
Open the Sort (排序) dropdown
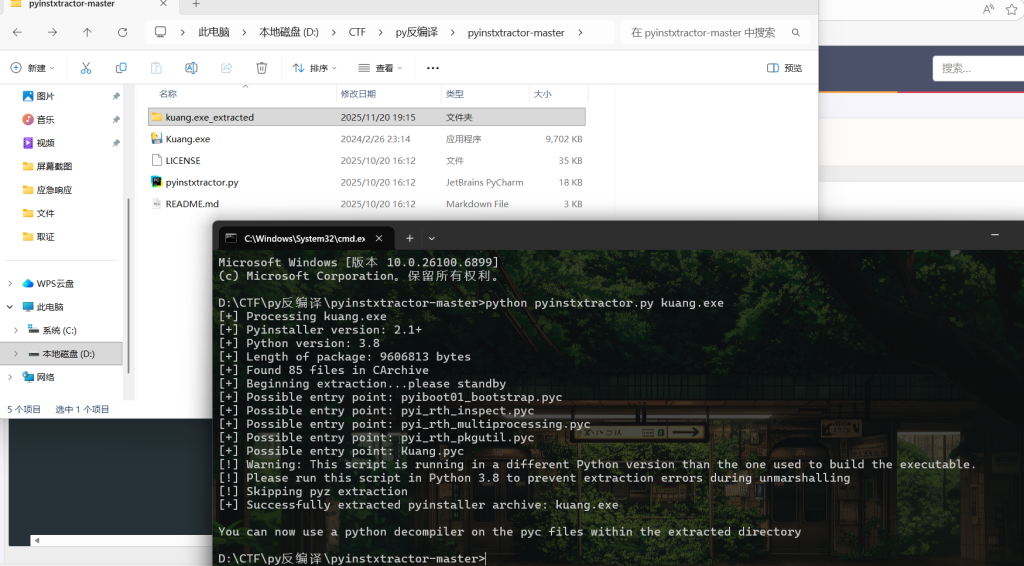(x=314, y=68)
